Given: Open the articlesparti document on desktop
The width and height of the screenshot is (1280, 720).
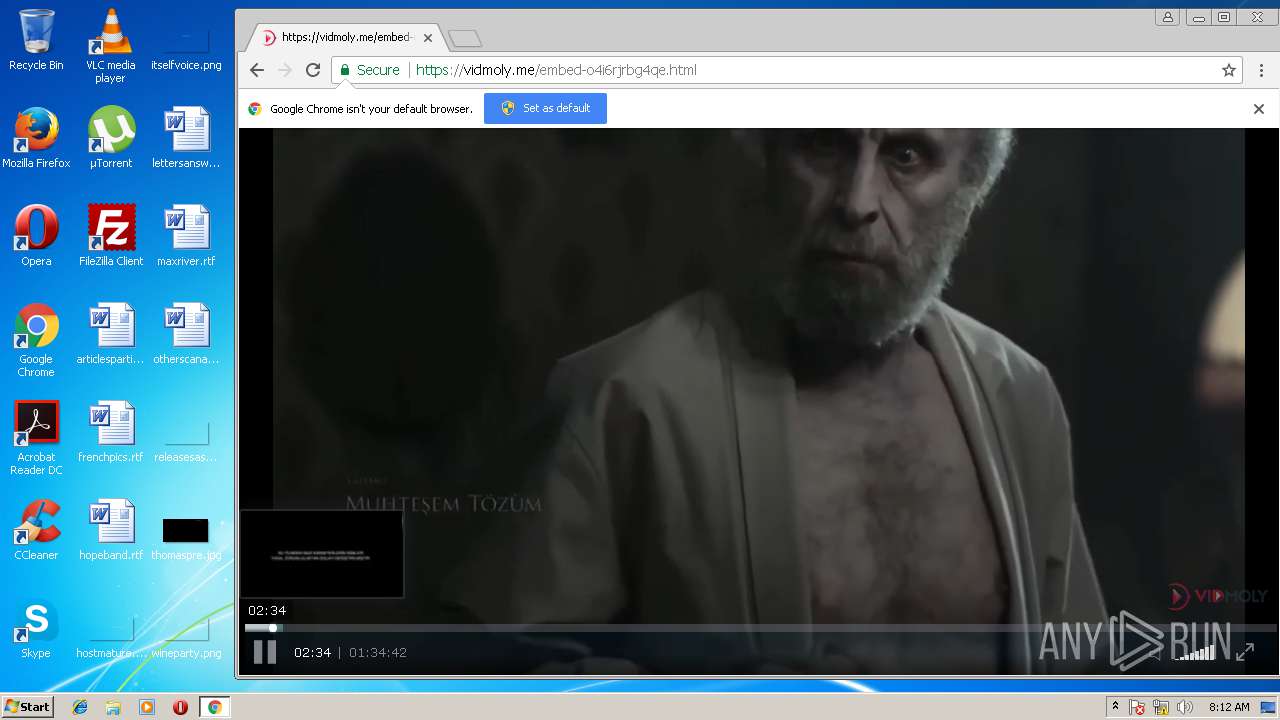Looking at the screenshot, I should (x=111, y=334).
